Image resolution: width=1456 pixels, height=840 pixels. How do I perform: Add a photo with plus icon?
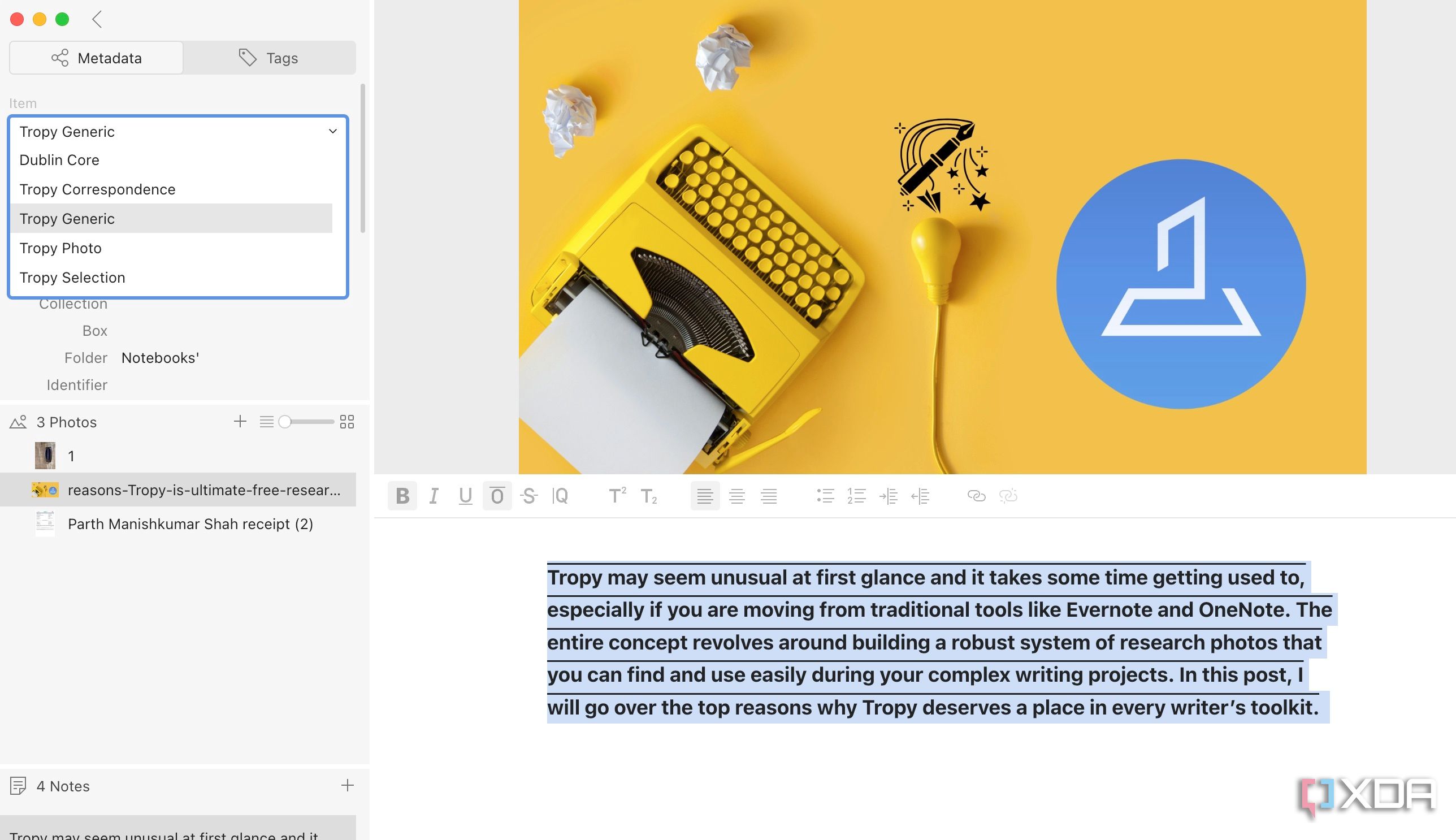click(x=240, y=422)
